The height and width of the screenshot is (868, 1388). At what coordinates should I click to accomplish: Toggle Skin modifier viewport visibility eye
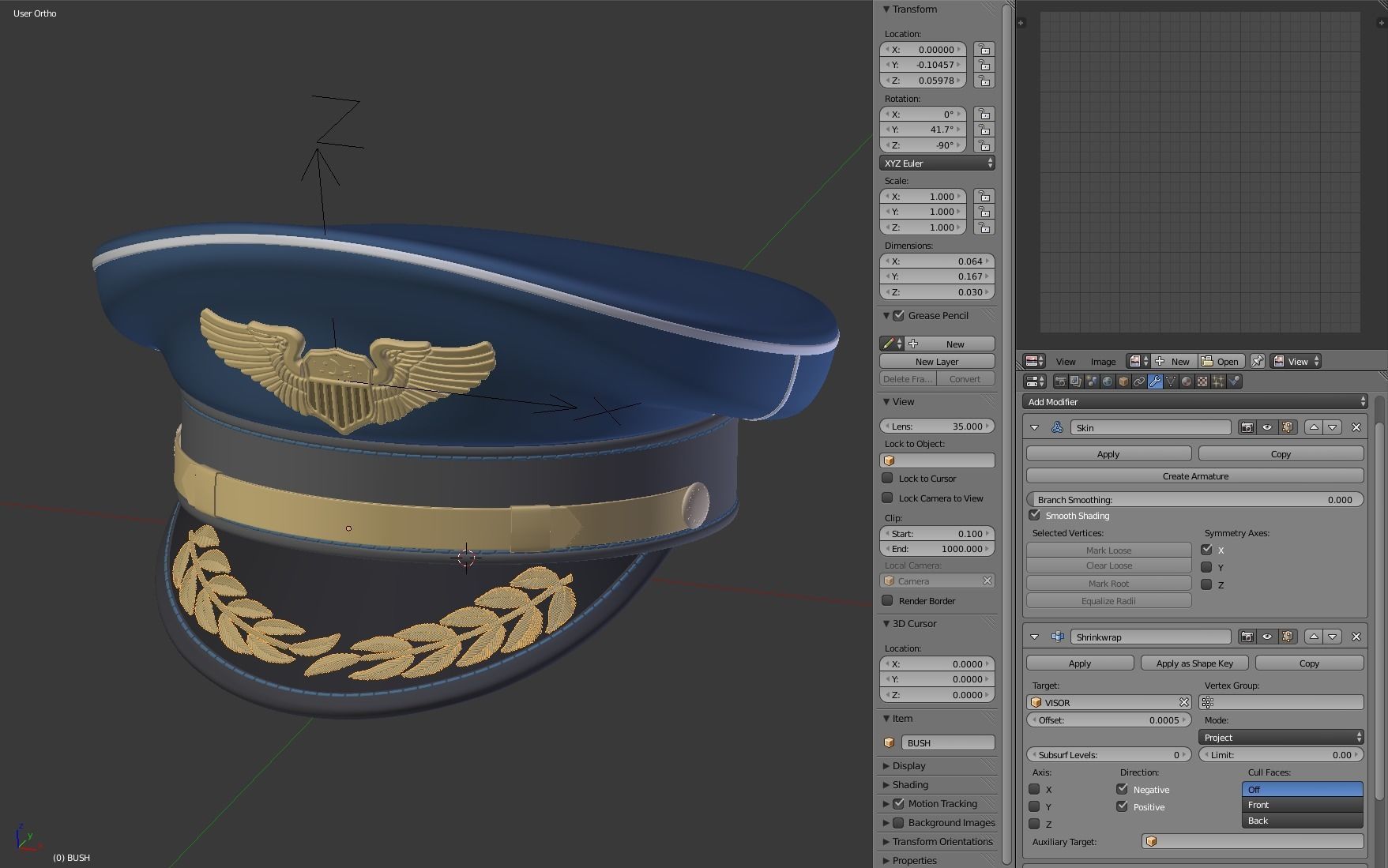[x=1268, y=427]
